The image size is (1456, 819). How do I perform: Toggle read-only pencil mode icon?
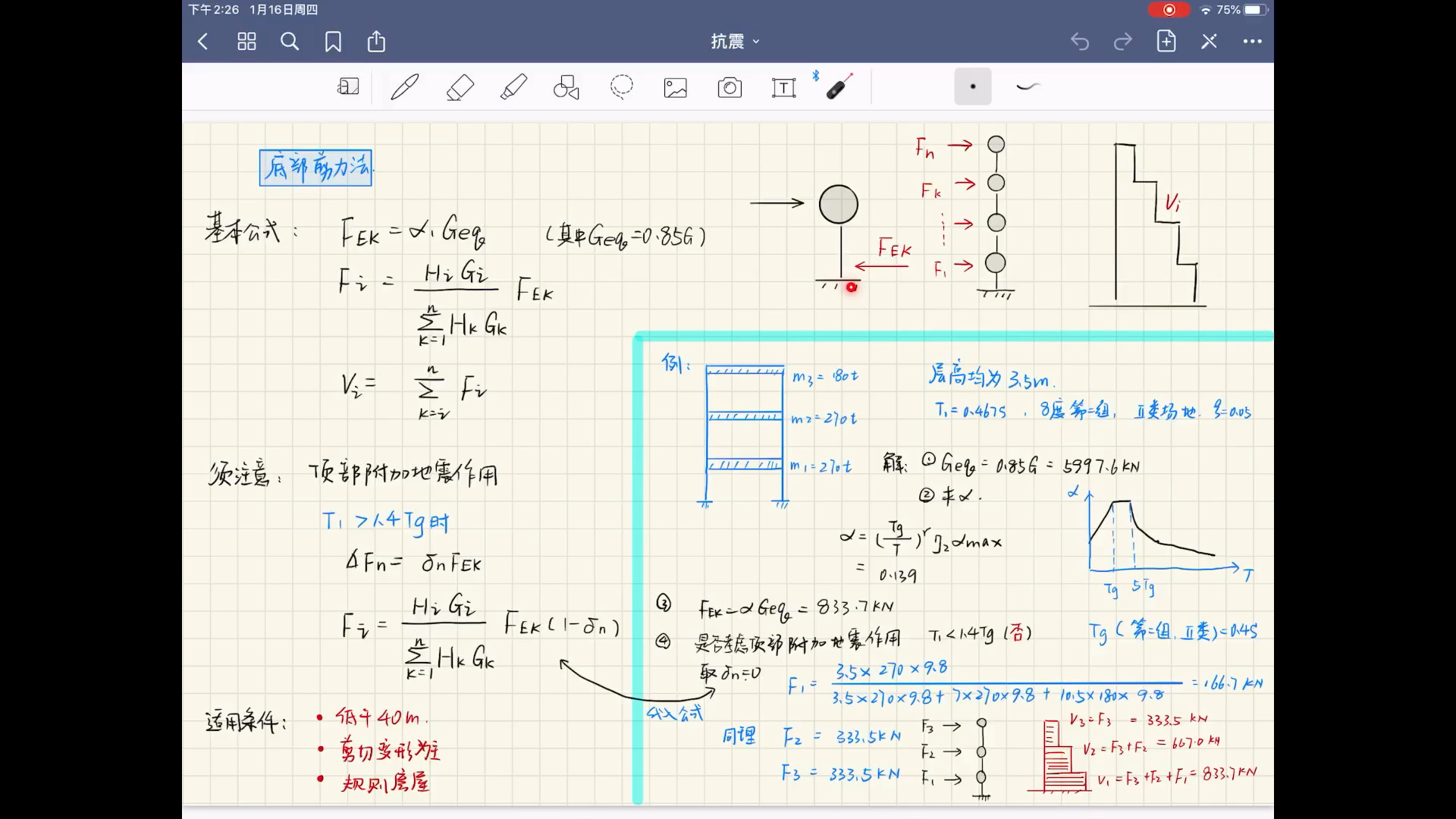tap(1209, 42)
